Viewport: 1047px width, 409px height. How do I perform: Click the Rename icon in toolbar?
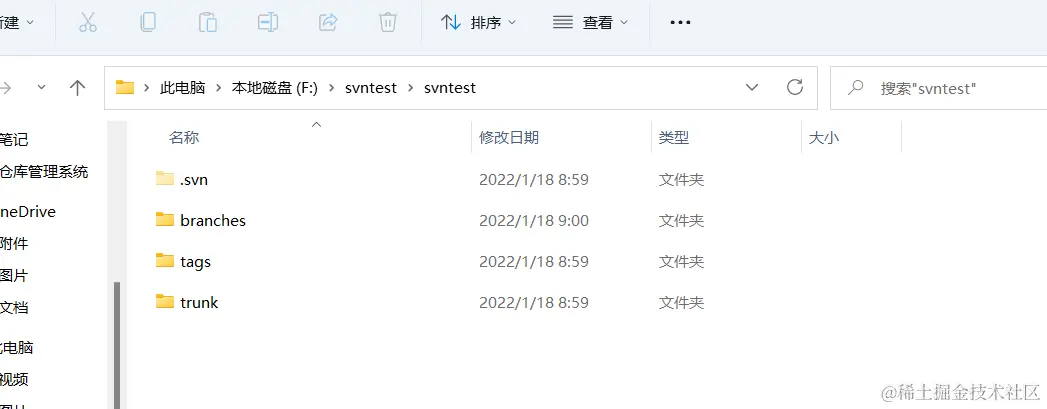(x=268, y=23)
